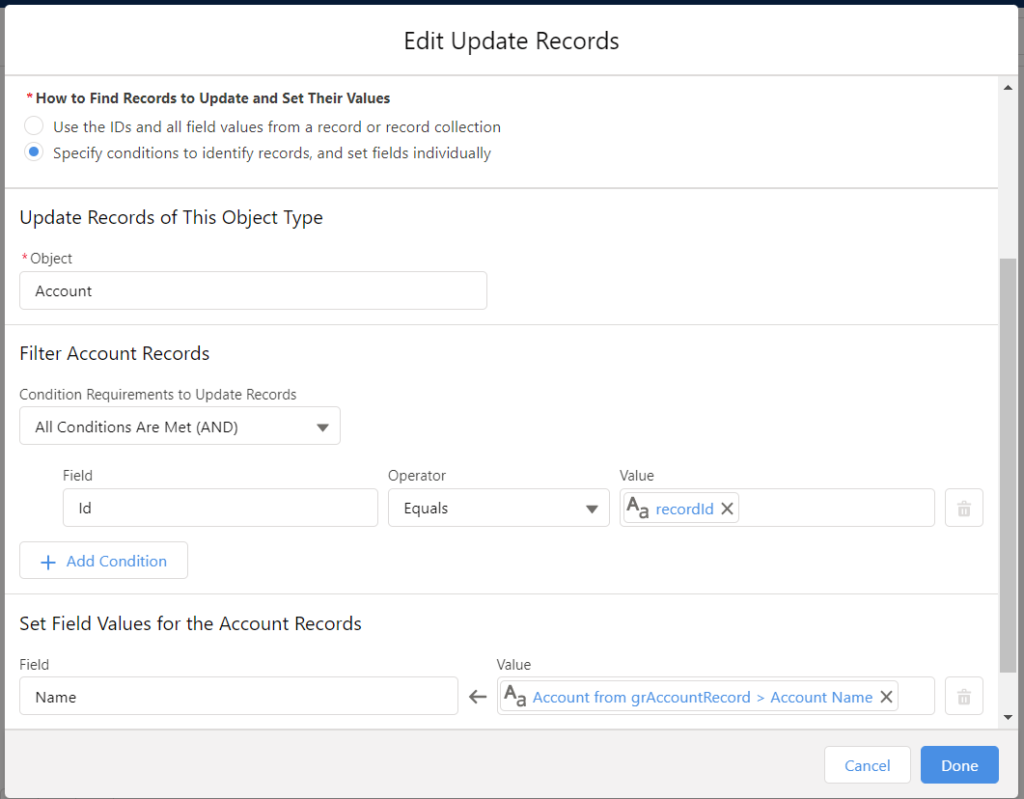Remove the recordId value pill
This screenshot has width=1024, height=799.
tap(727, 509)
